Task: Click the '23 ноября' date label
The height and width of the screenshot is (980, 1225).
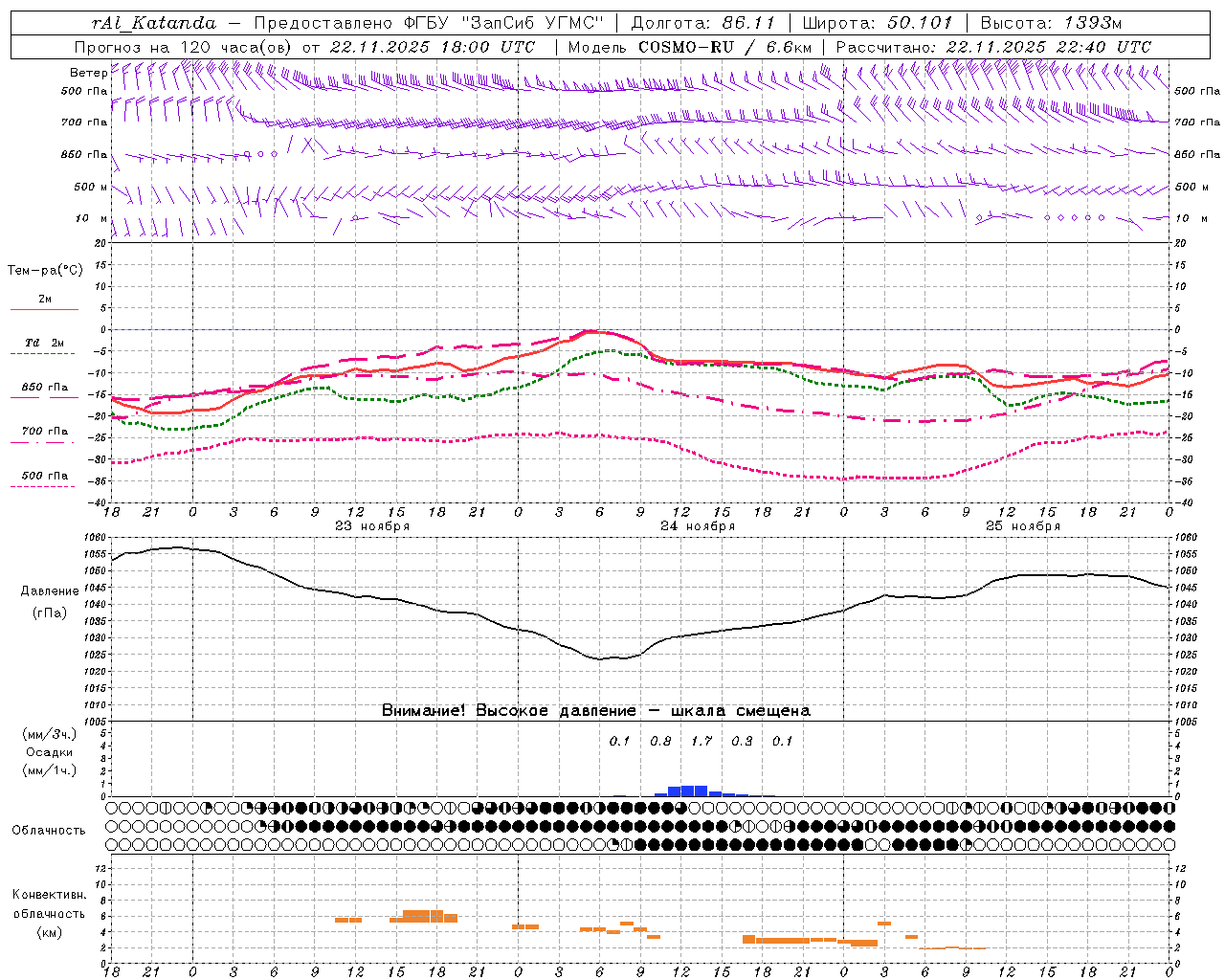Action: 372,526
